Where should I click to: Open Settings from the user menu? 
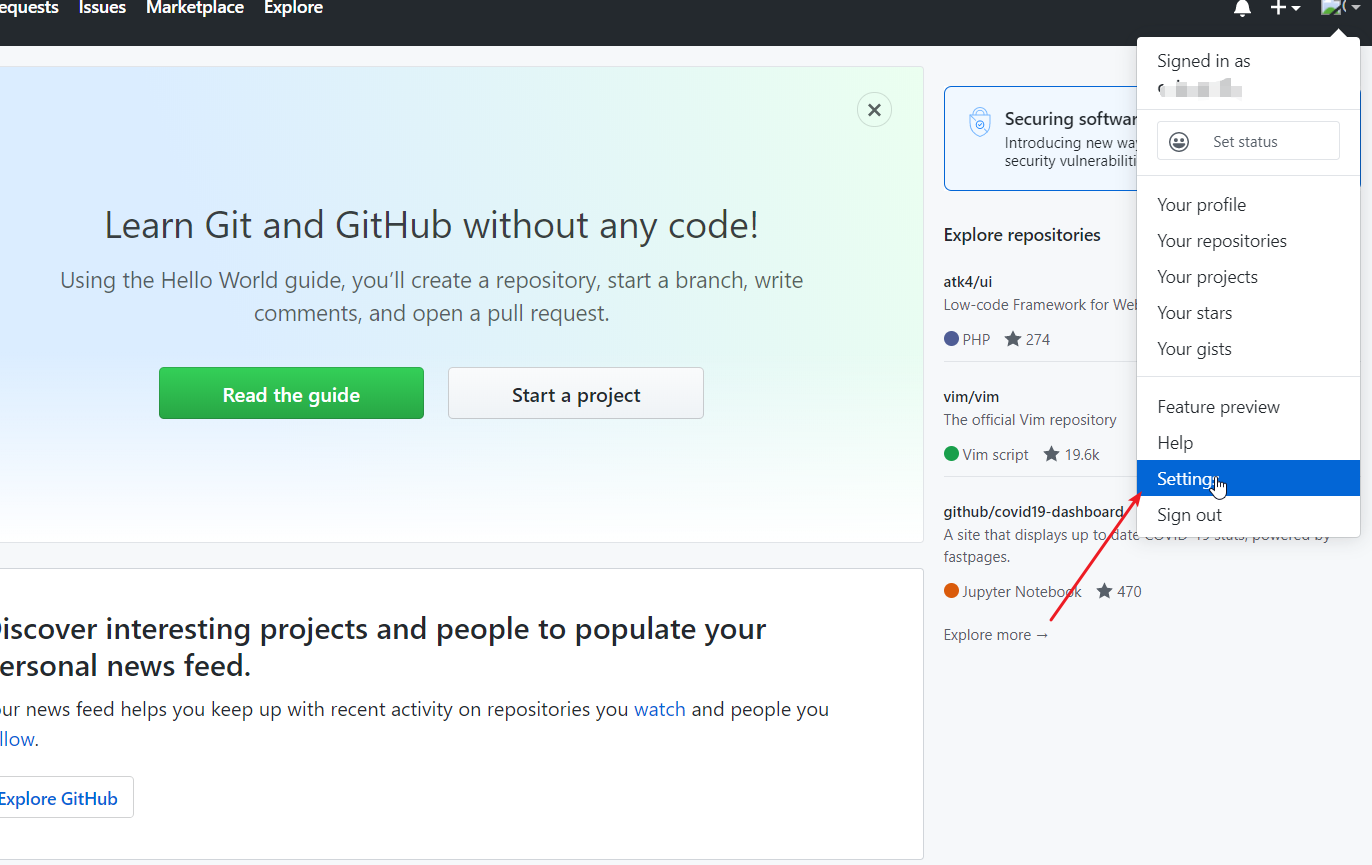1248,479
